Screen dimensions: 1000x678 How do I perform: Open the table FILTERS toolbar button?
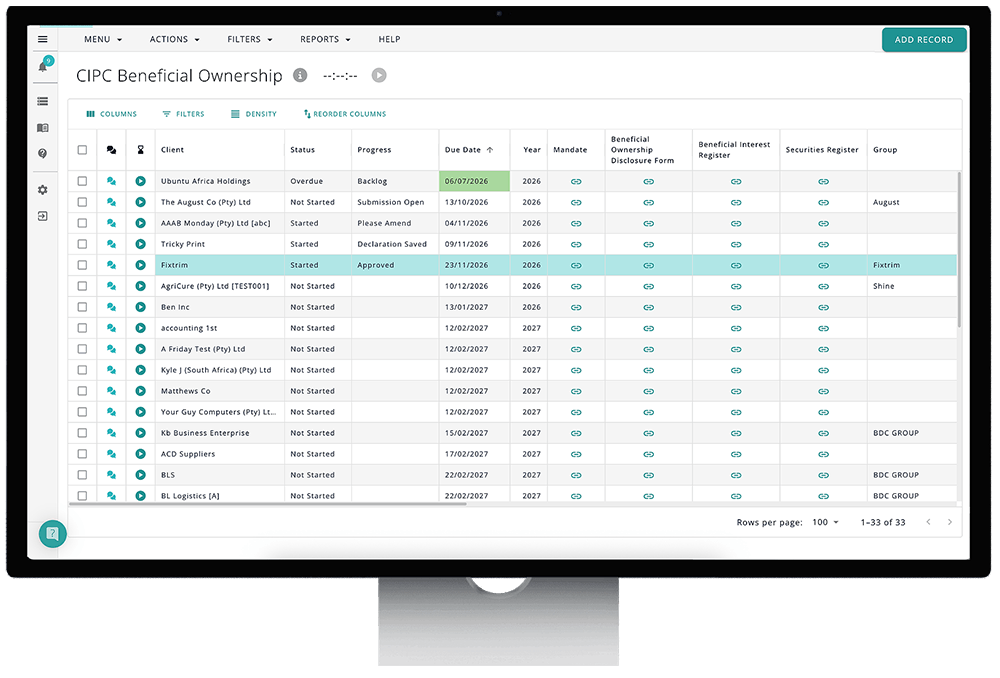184,114
